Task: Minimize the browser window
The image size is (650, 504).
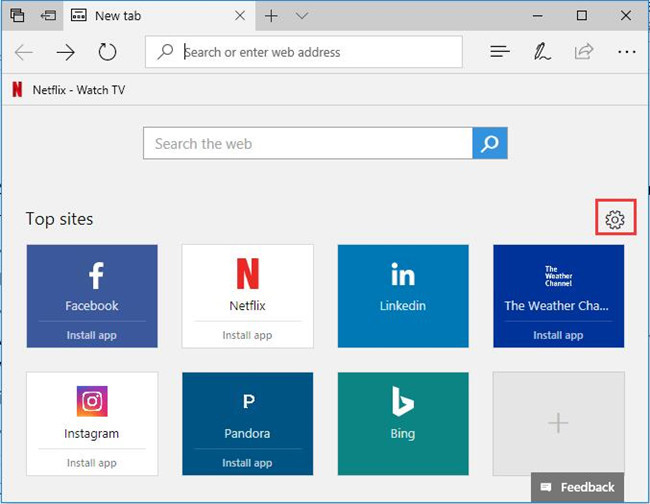Action: (x=538, y=16)
